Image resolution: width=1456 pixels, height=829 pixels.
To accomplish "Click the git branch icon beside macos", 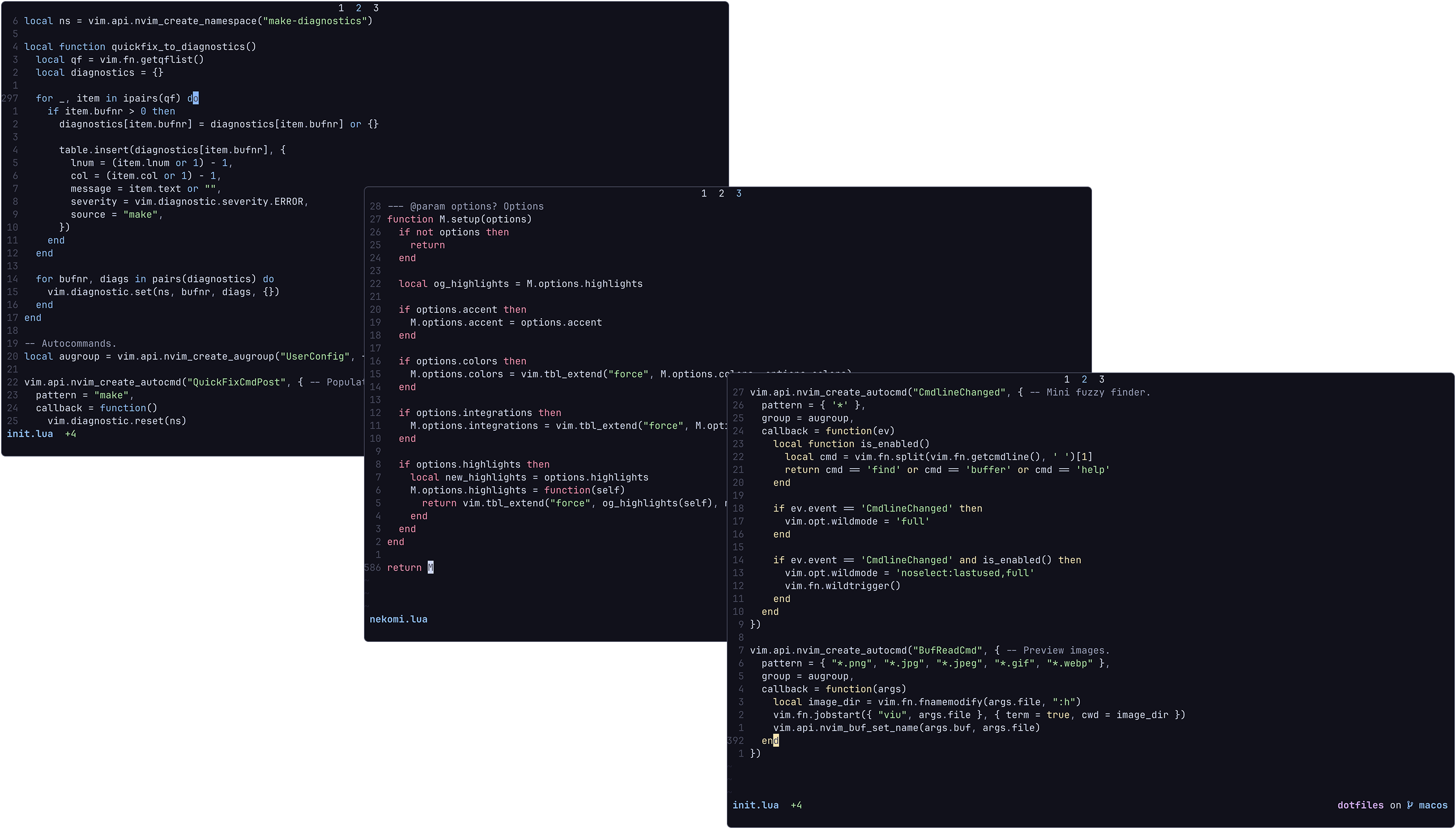I will tap(1410, 805).
